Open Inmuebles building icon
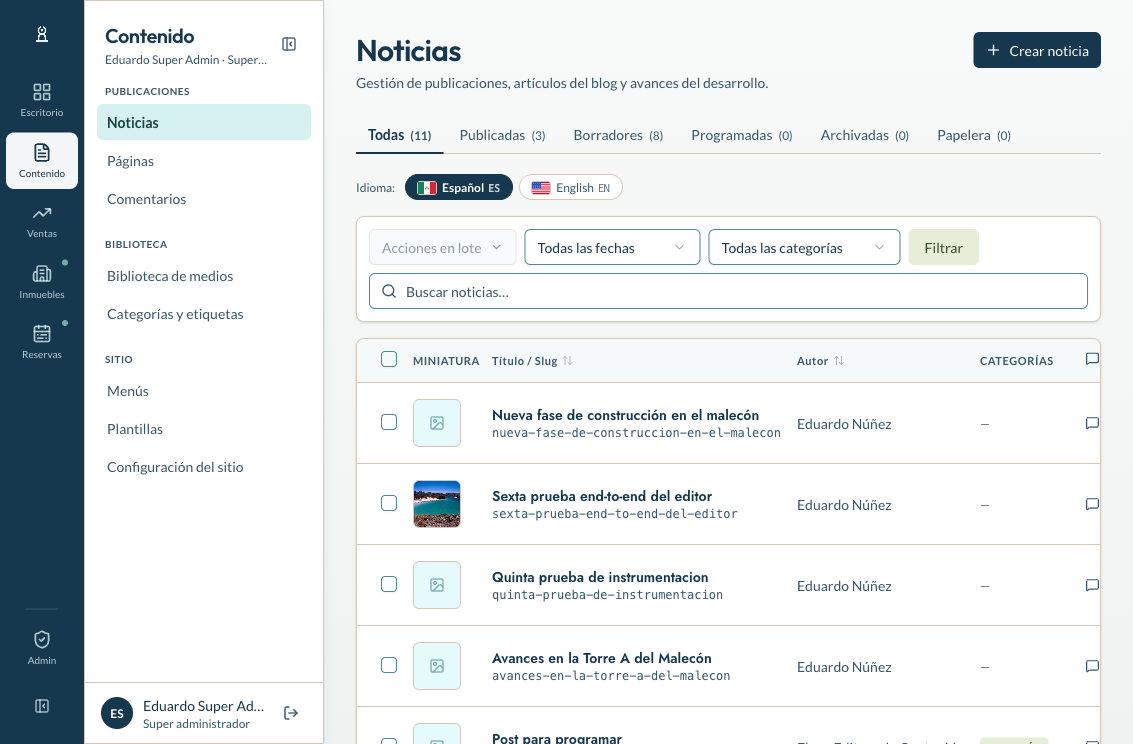 42,273
